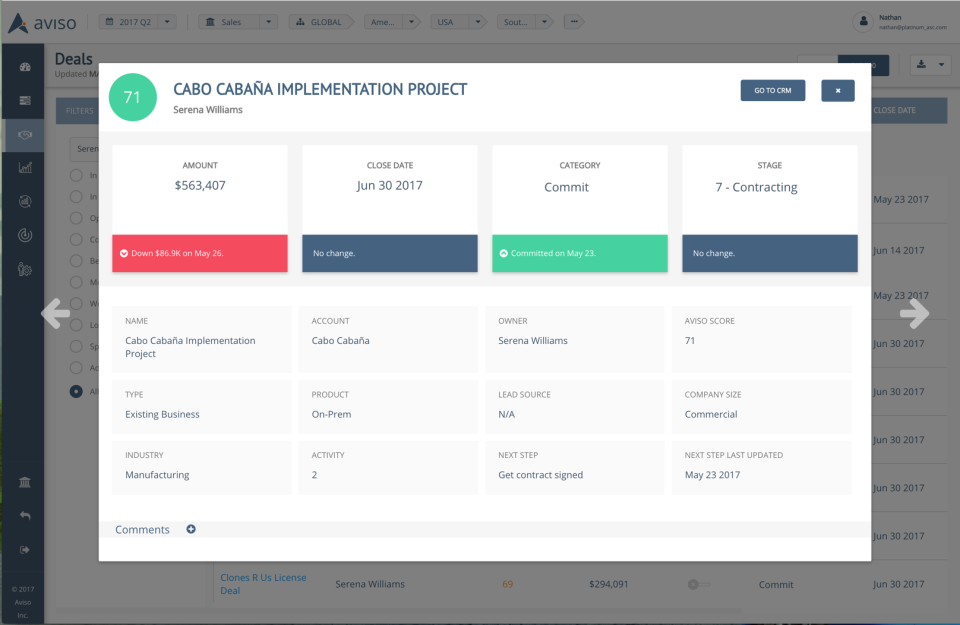The image size is (960, 625).
Task: Open the bar chart analytics sidebar icon
Action: [25, 167]
